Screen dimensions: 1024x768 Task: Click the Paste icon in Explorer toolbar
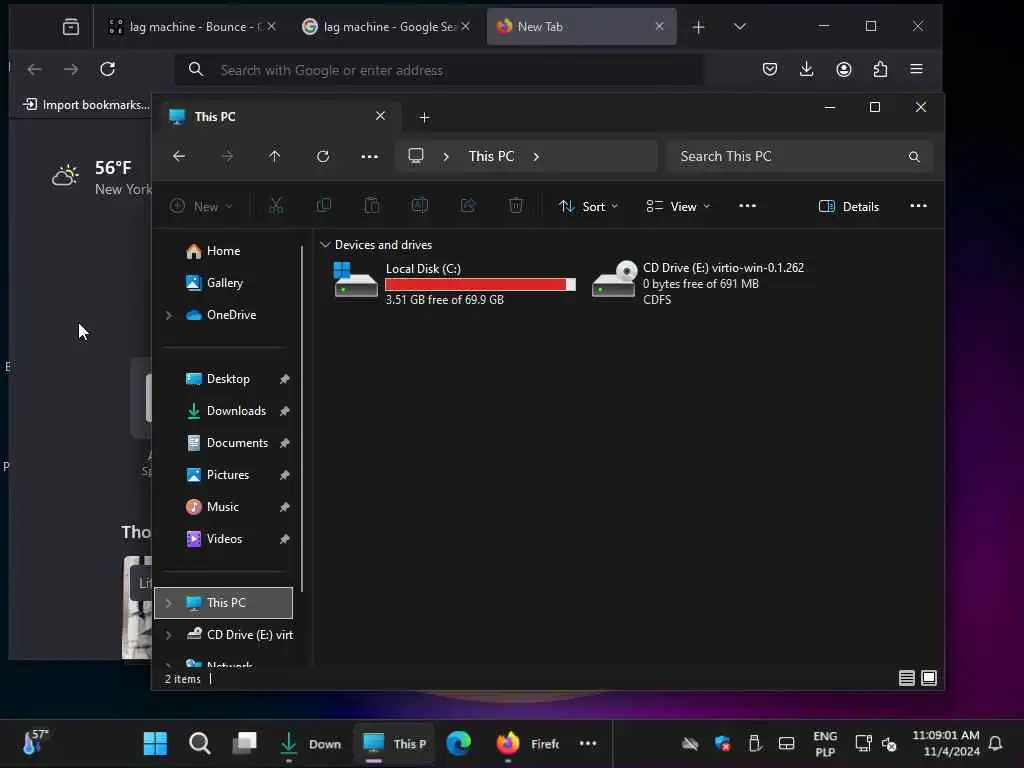pyautogui.click(x=372, y=206)
